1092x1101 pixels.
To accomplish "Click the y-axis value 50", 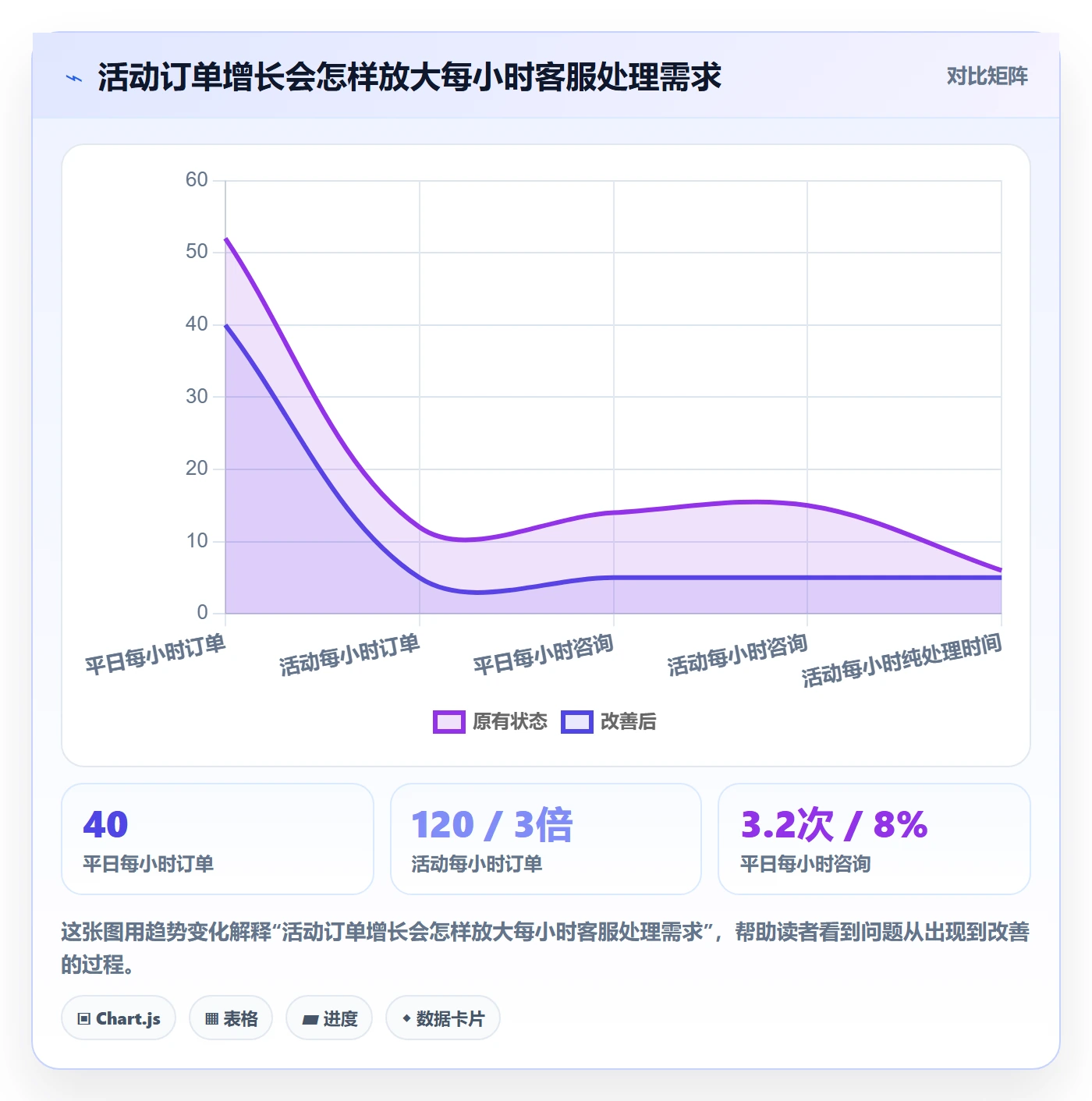I will (197, 252).
